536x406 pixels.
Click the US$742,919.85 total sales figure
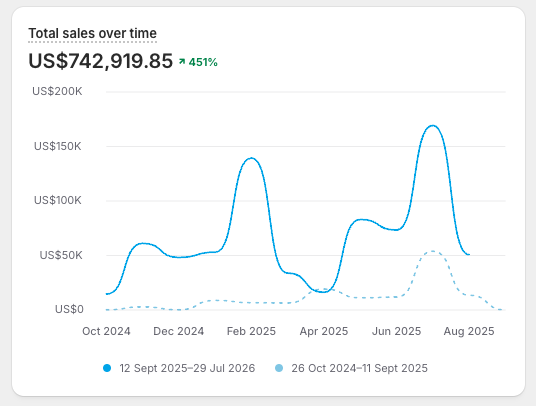click(100, 61)
